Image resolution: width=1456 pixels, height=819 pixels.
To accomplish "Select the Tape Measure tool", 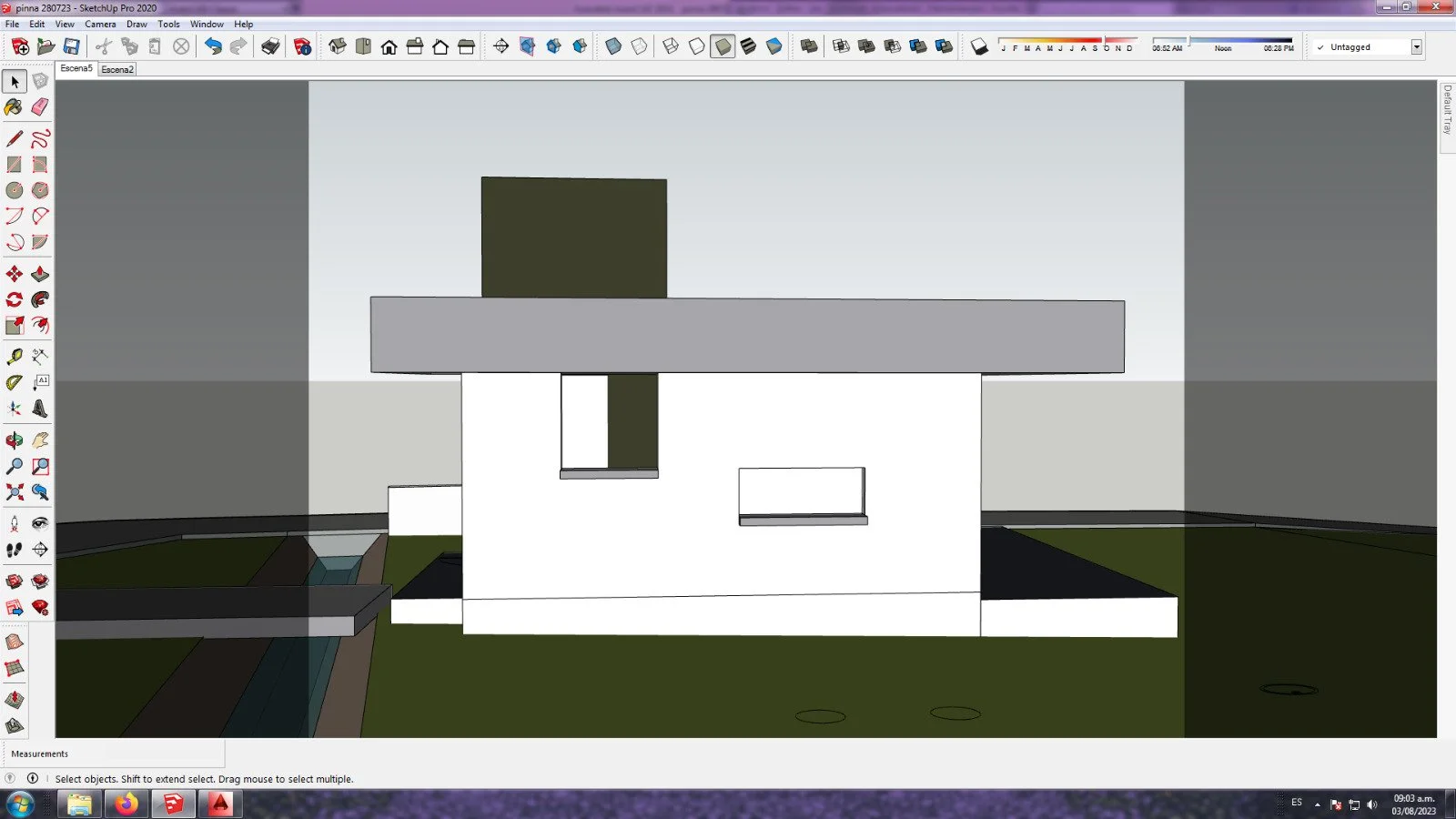I will tap(15, 357).
